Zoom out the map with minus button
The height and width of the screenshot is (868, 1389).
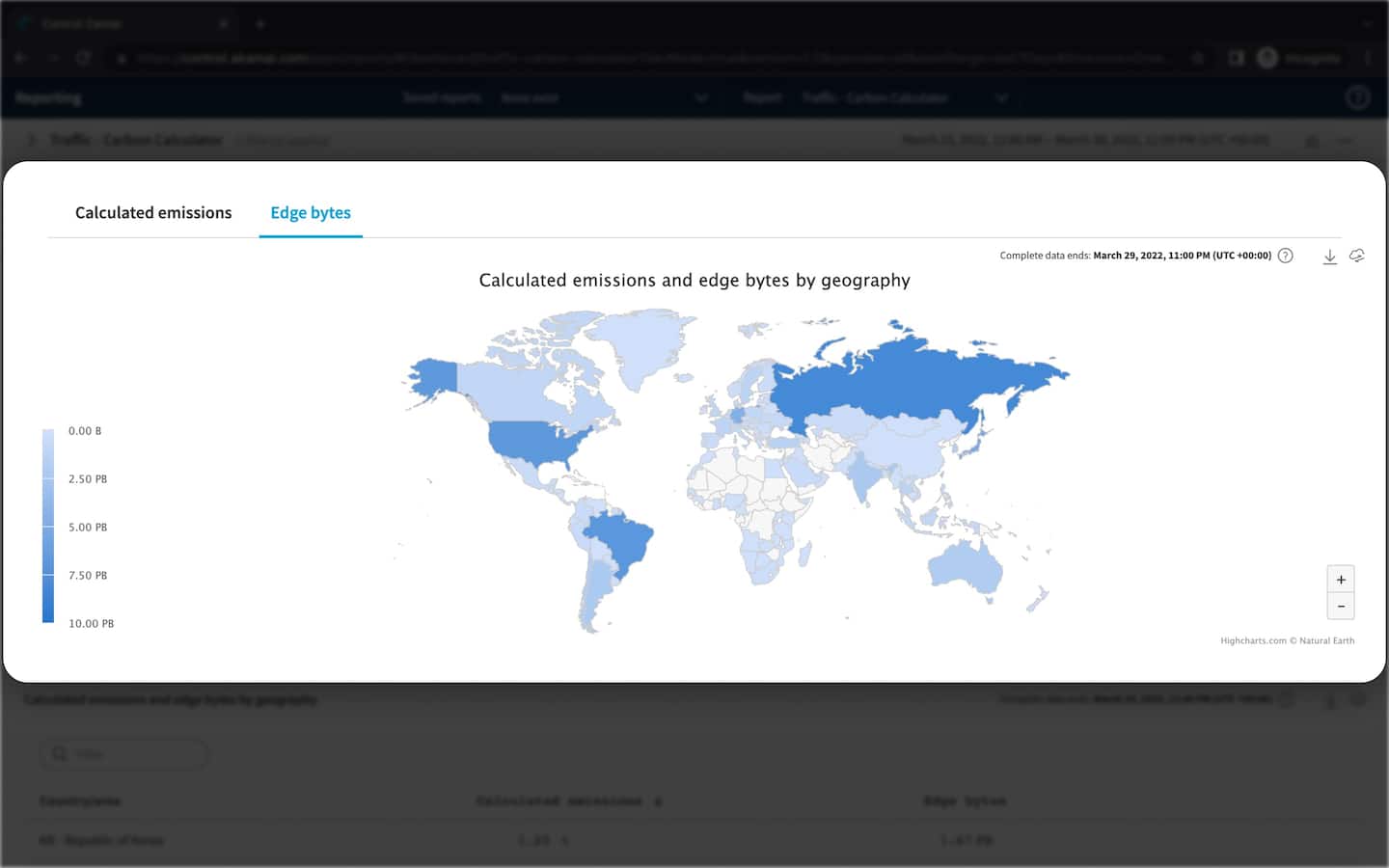click(1341, 607)
